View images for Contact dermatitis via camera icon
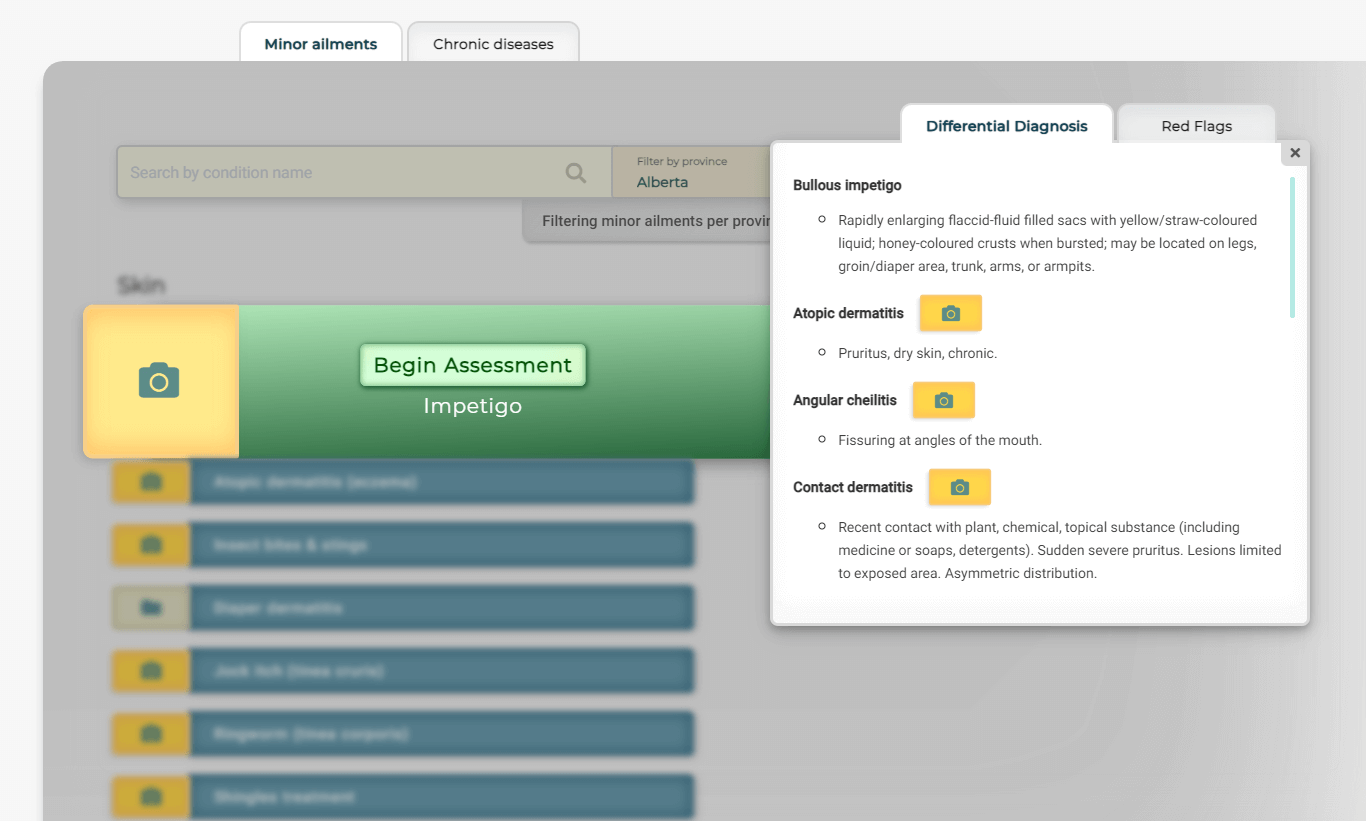 (959, 487)
